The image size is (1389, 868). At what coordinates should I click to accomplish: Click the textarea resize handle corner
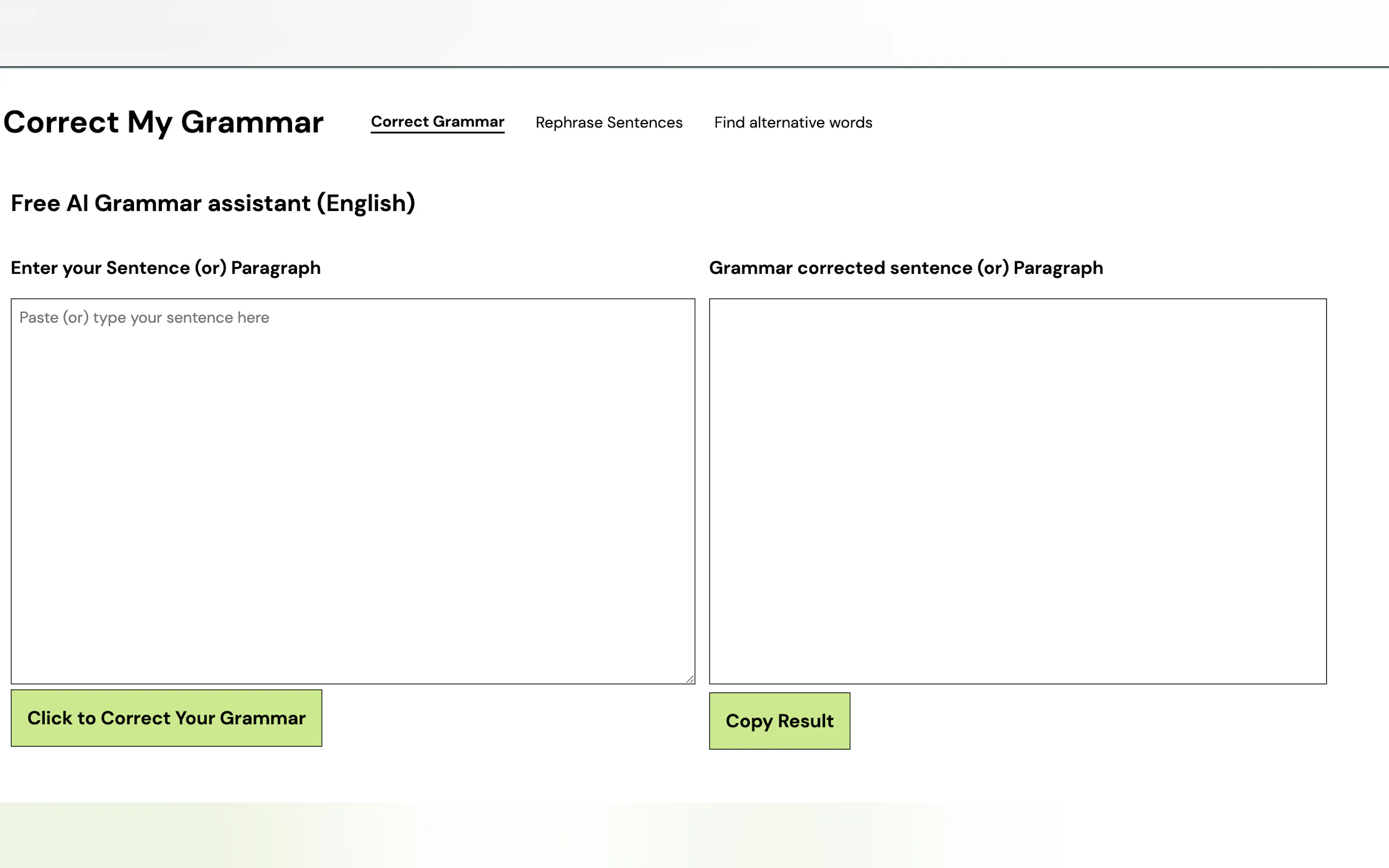point(690,678)
